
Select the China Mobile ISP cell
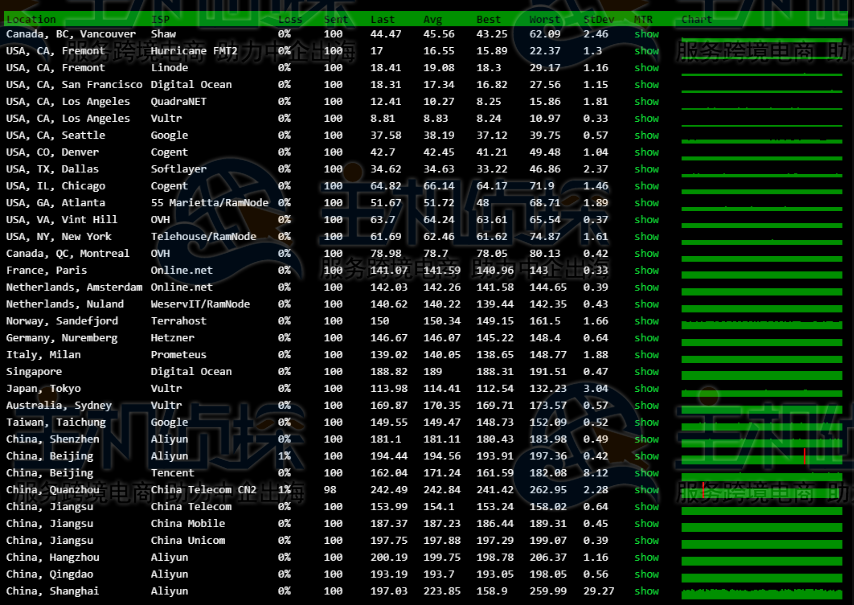(187, 524)
